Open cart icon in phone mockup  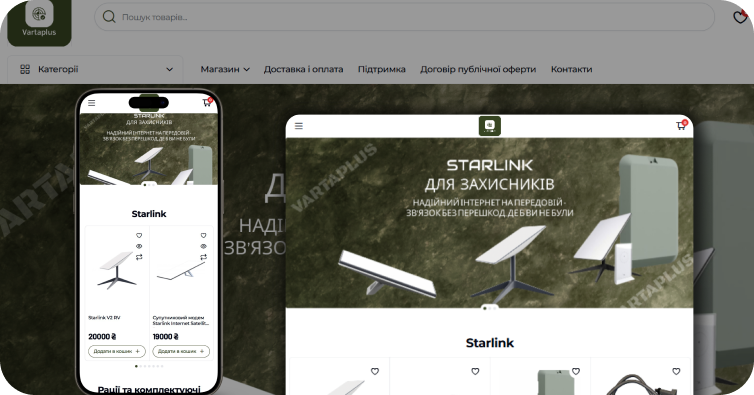tap(207, 102)
